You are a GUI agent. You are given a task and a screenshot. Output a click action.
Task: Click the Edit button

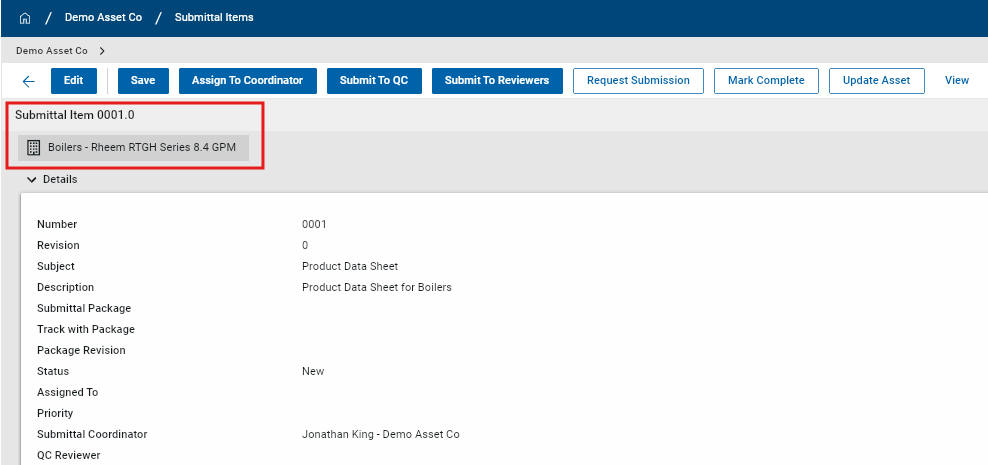point(73,81)
